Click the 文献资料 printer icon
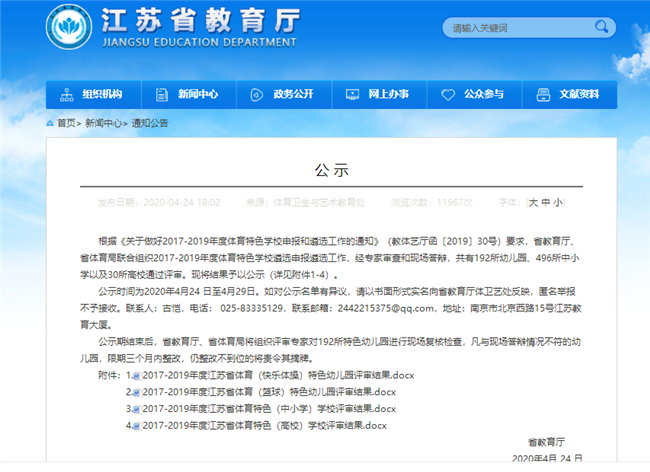The width and height of the screenshot is (650, 472). 543,94
